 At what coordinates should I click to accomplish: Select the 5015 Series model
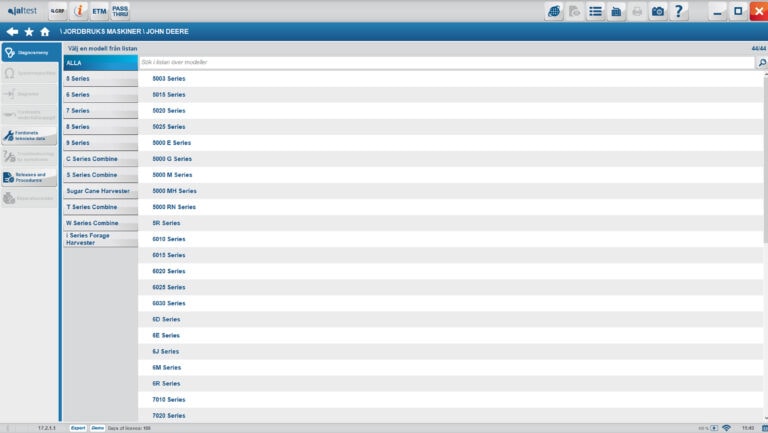pyautogui.click(x=451, y=95)
